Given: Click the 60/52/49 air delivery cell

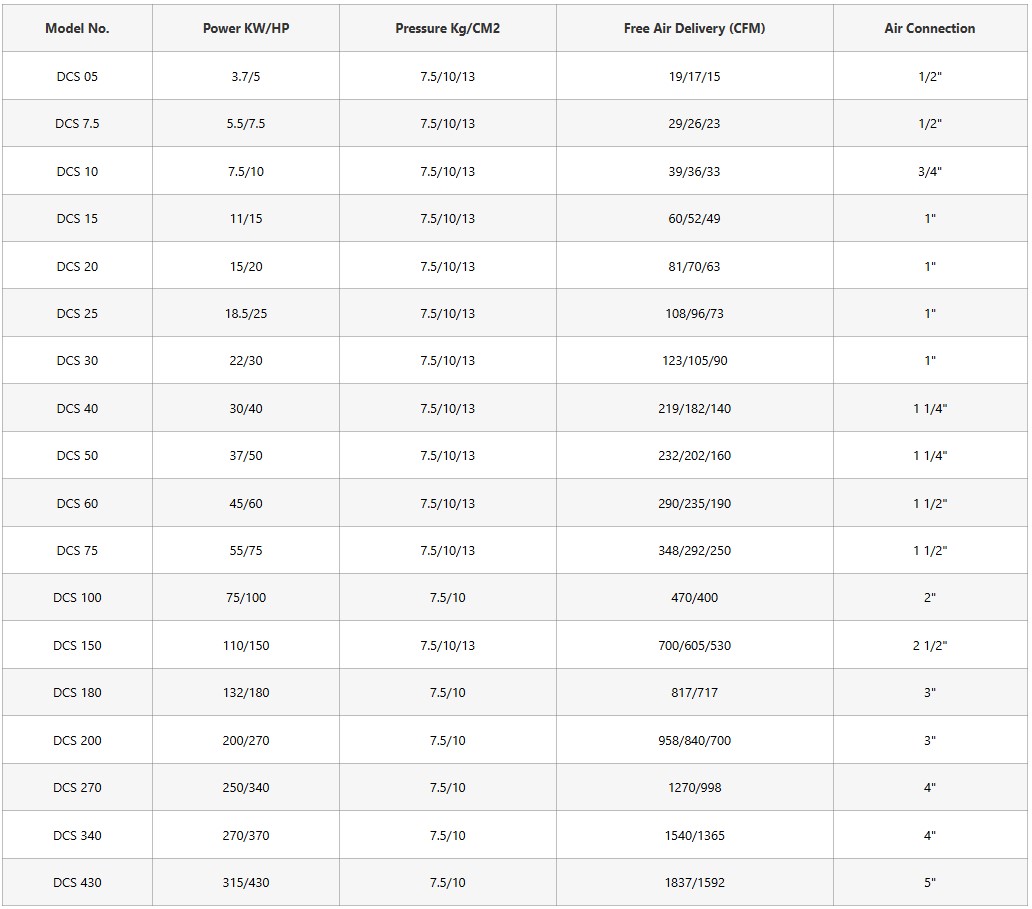Looking at the screenshot, I should (x=694, y=219).
